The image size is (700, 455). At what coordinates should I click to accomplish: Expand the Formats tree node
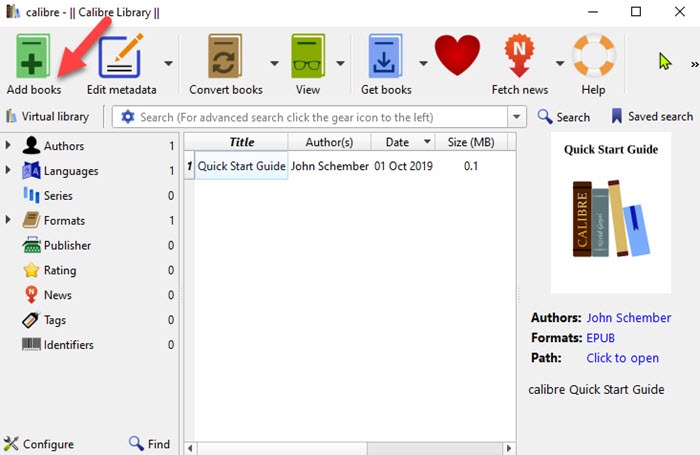(8, 220)
